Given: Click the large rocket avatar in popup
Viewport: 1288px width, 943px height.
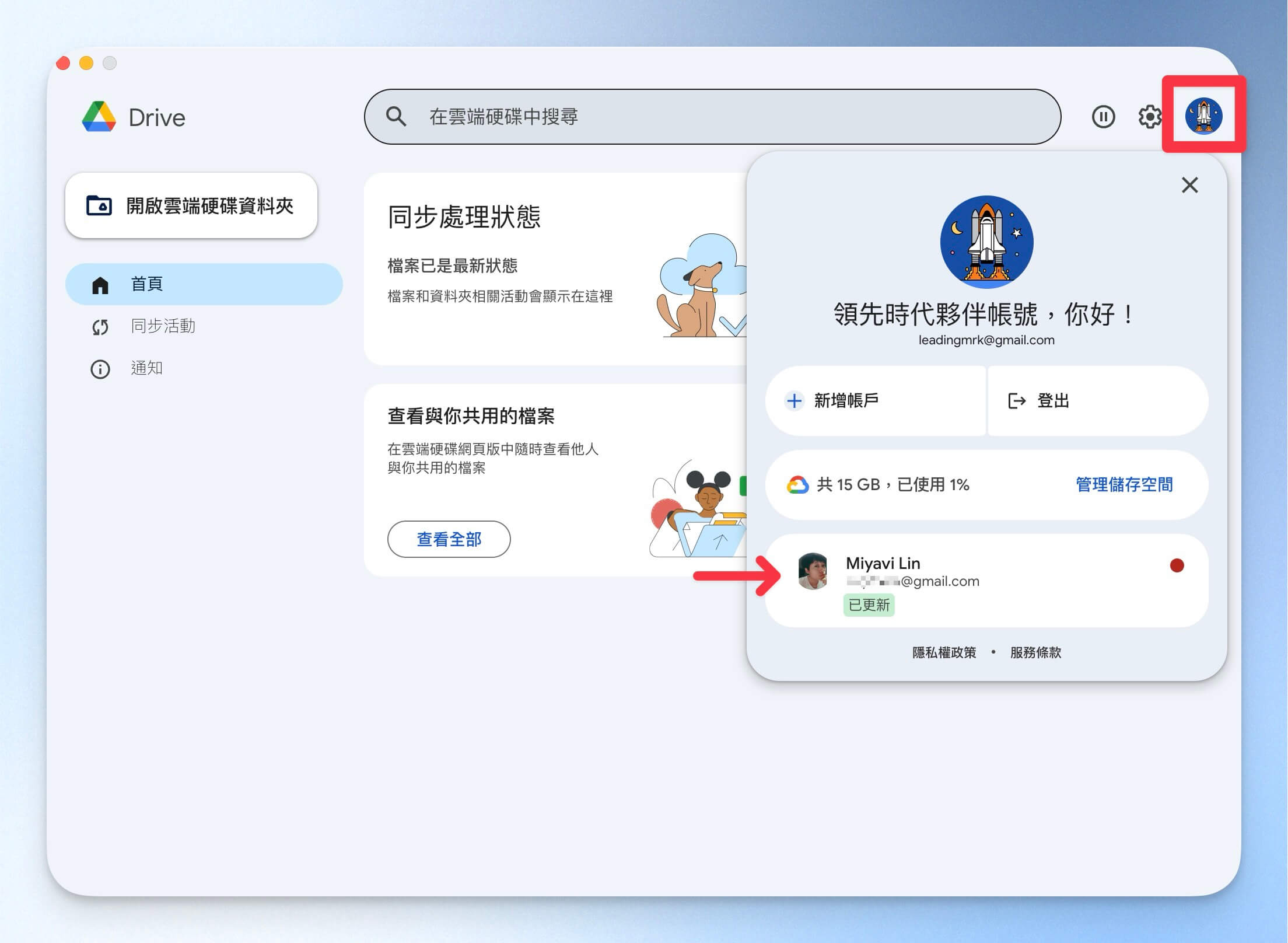Looking at the screenshot, I should [x=986, y=242].
